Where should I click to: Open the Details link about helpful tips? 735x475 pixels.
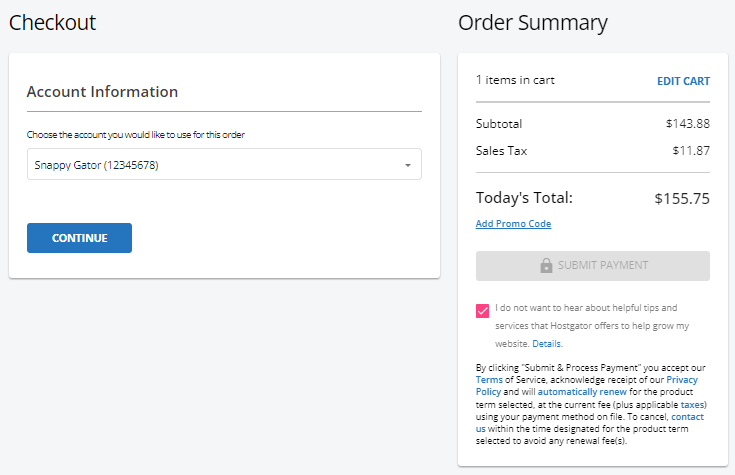(x=546, y=344)
